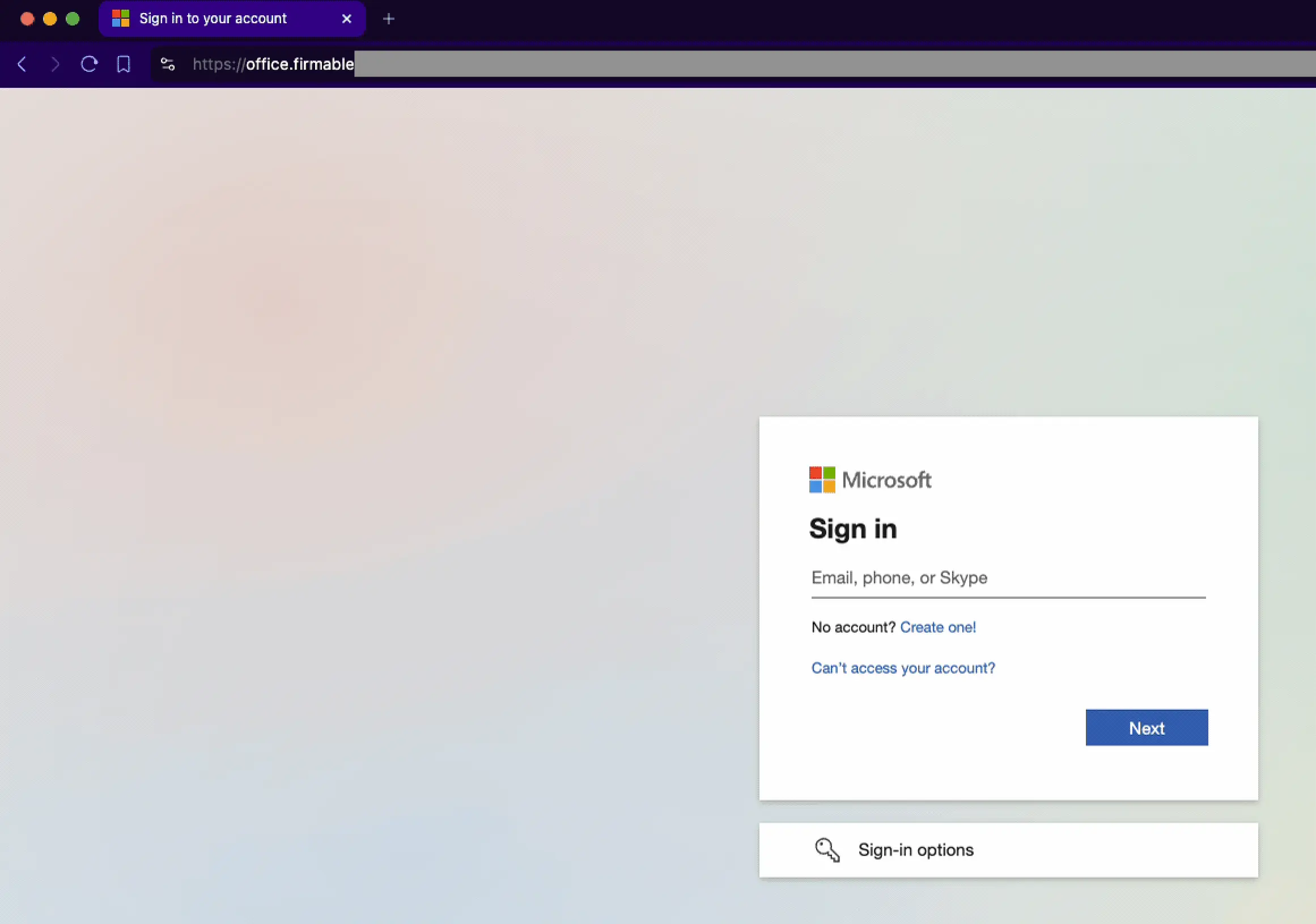Open Sign-in options
The height and width of the screenshot is (924, 1316).
pyautogui.click(x=915, y=850)
